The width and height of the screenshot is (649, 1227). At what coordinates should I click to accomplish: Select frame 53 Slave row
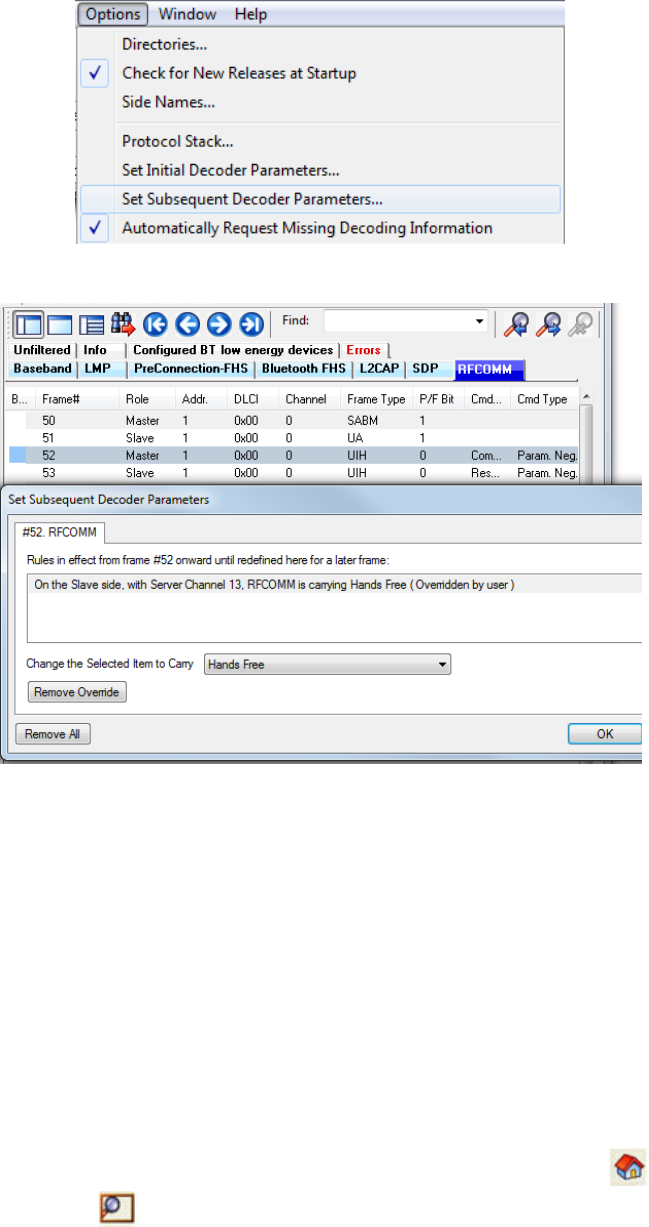click(x=300, y=472)
